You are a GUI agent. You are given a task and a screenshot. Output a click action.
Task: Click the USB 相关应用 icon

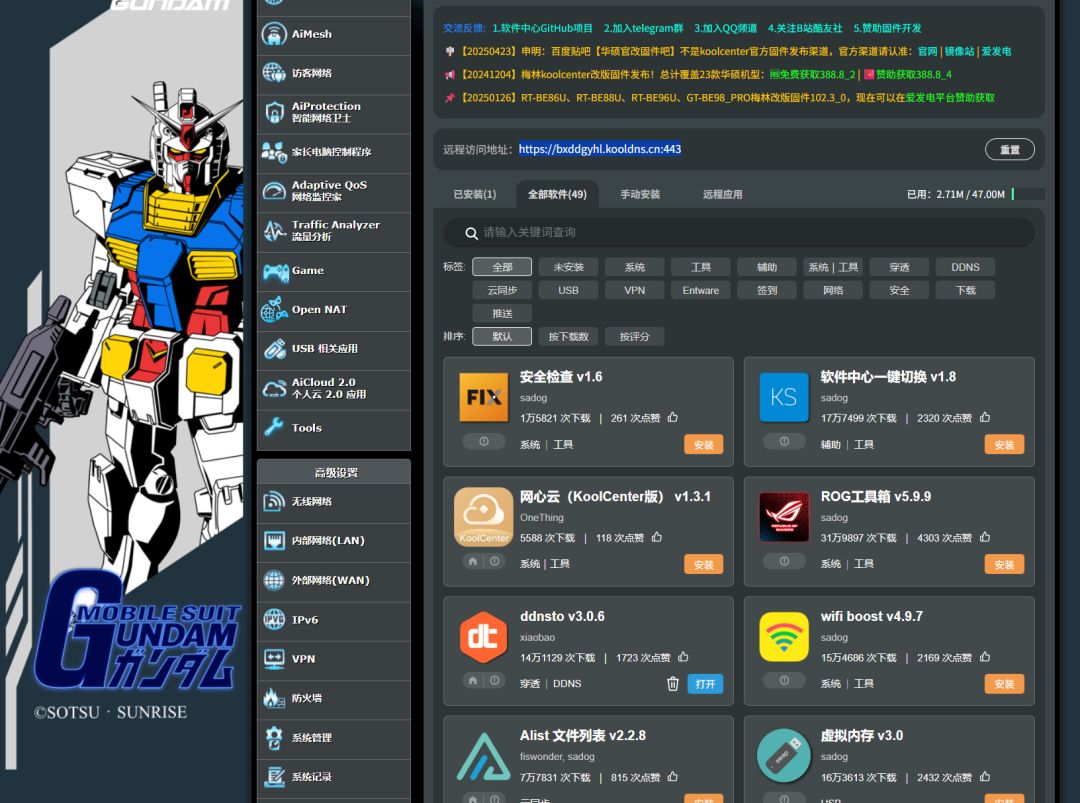(274, 349)
